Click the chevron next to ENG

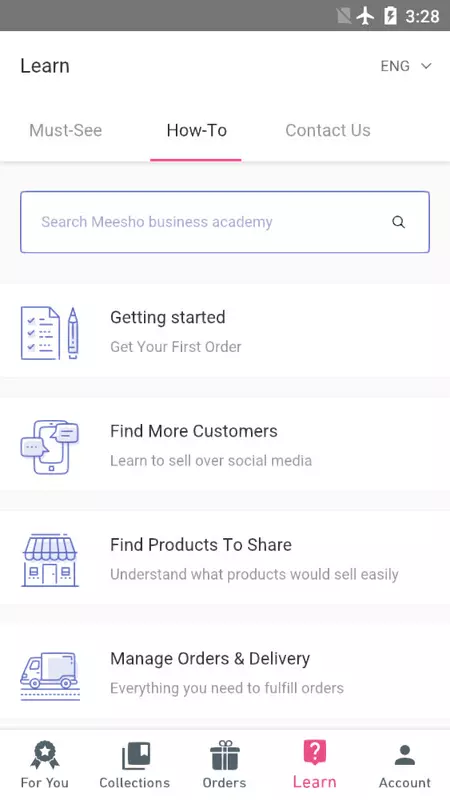(x=426, y=66)
